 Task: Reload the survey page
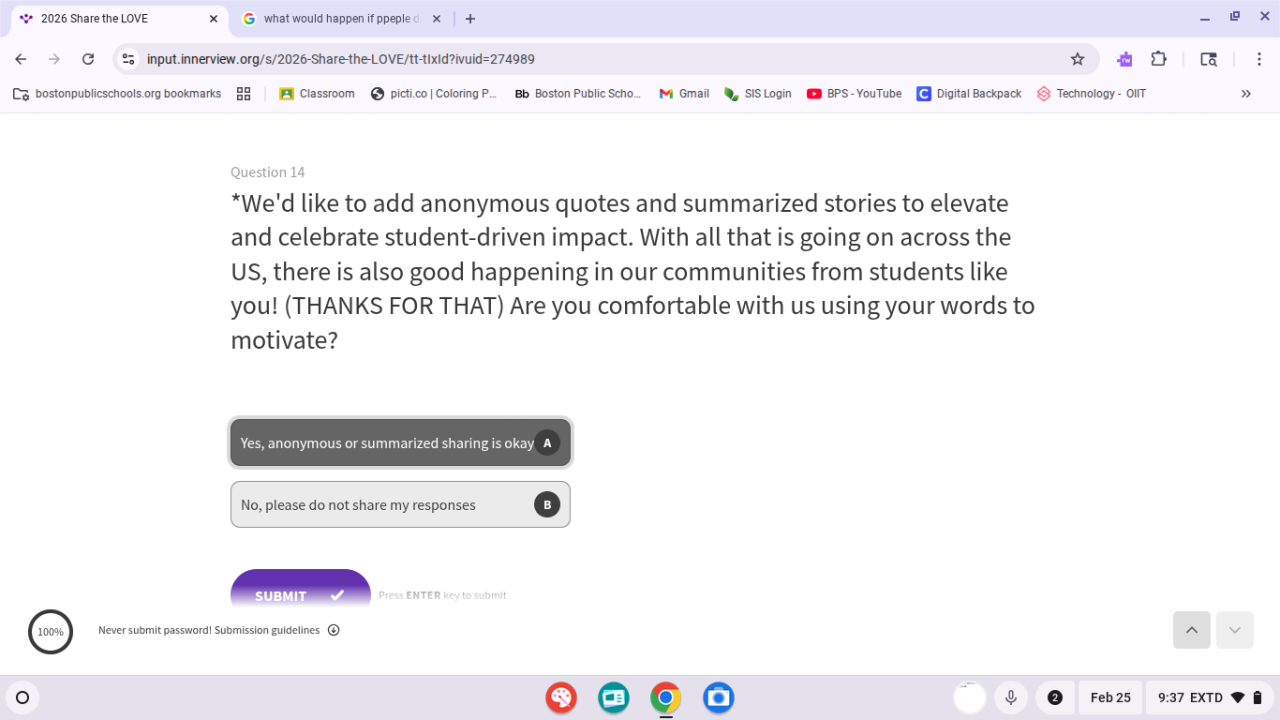point(88,59)
